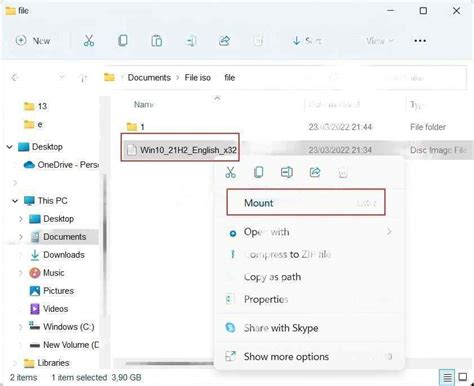Viewport: 474px width, 386px height.
Task: Open the three-dot See more menu
Action: [420, 41]
